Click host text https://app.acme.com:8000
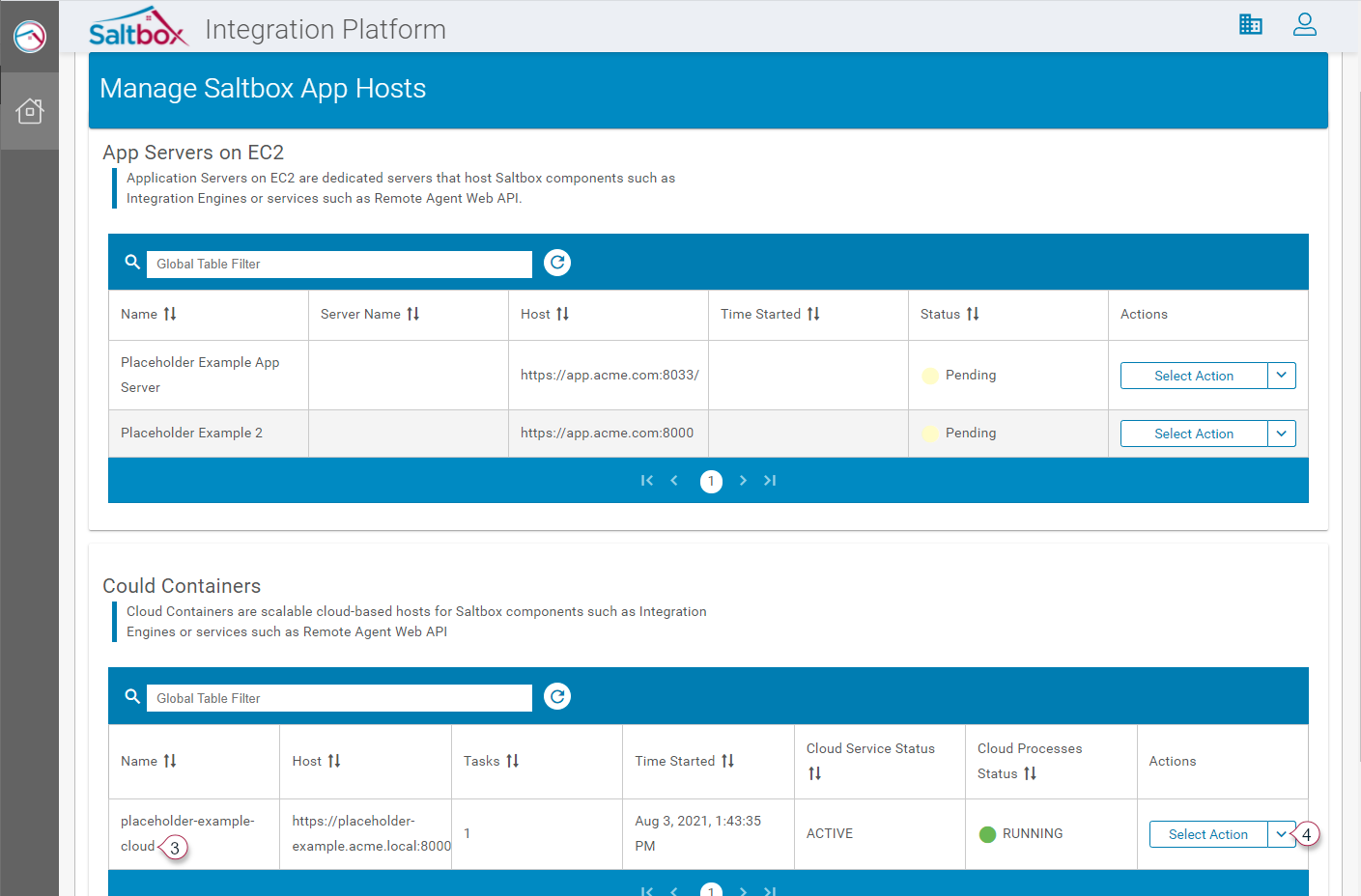1361x896 pixels. [607, 433]
